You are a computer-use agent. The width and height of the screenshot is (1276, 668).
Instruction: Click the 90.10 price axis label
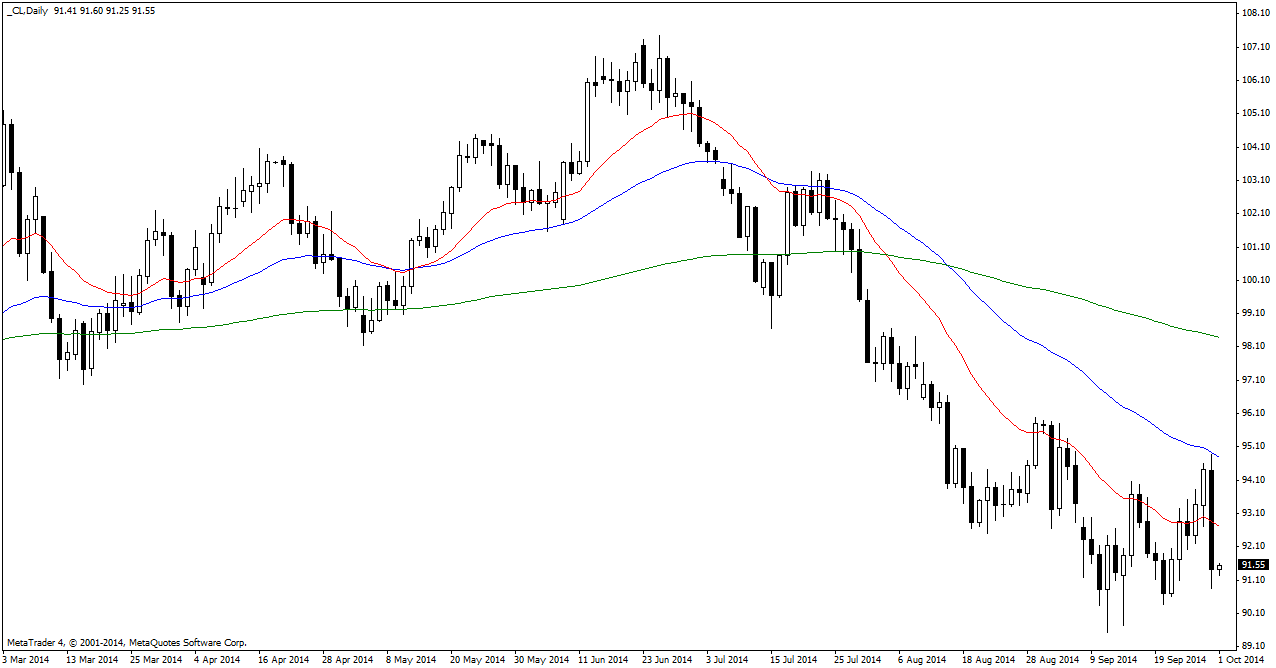tap(1255, 613)
